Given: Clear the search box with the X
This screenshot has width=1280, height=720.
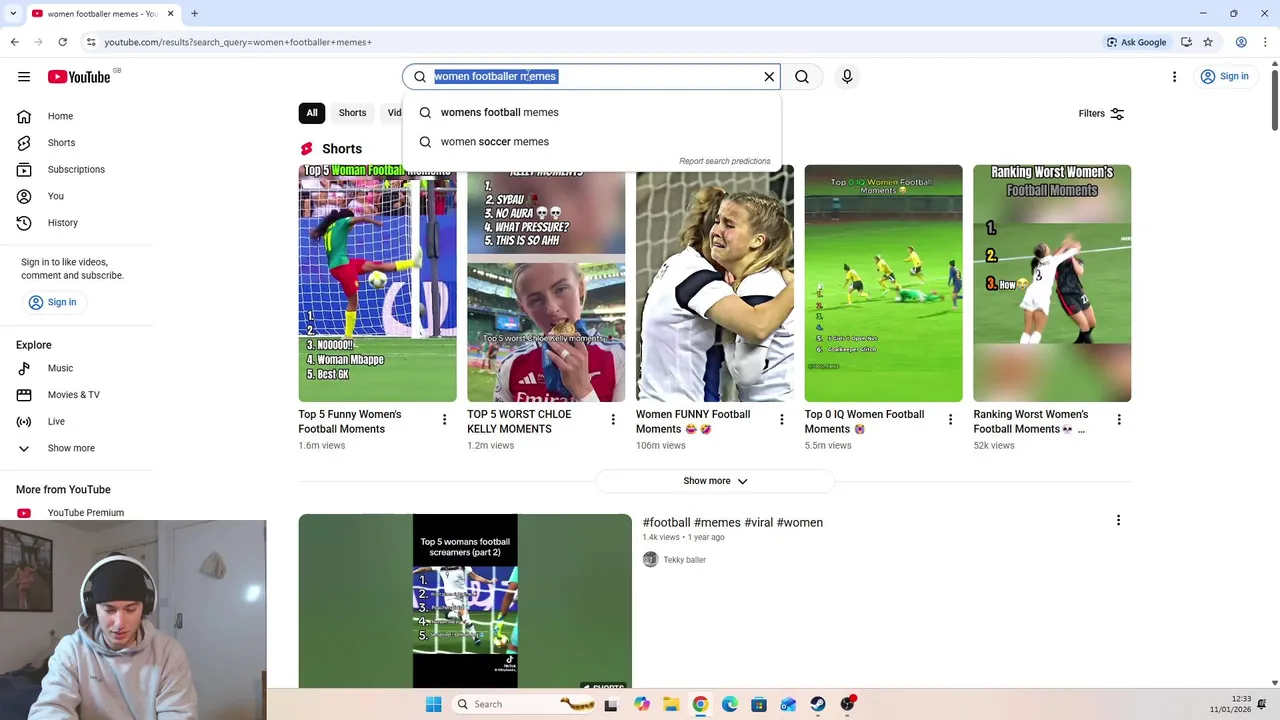Looking at the screenshot, I should (x=769, y=76).
